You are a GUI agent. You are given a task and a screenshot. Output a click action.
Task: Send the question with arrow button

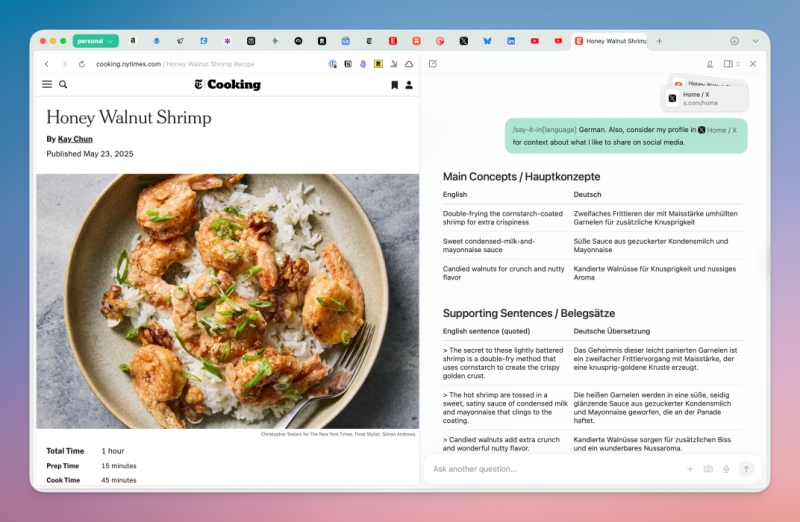click(746, 469)
